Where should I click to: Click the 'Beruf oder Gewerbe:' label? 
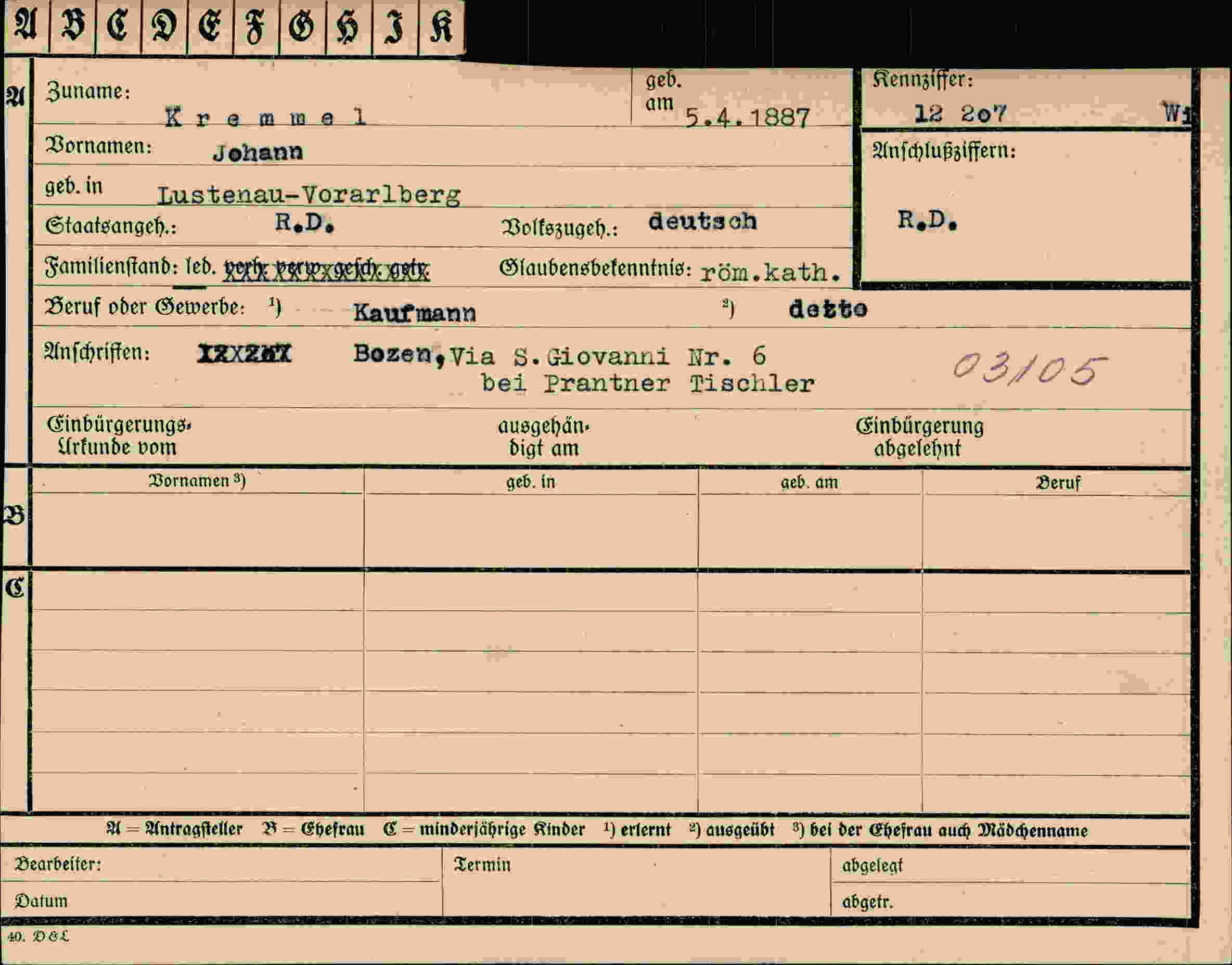(145, 307)
